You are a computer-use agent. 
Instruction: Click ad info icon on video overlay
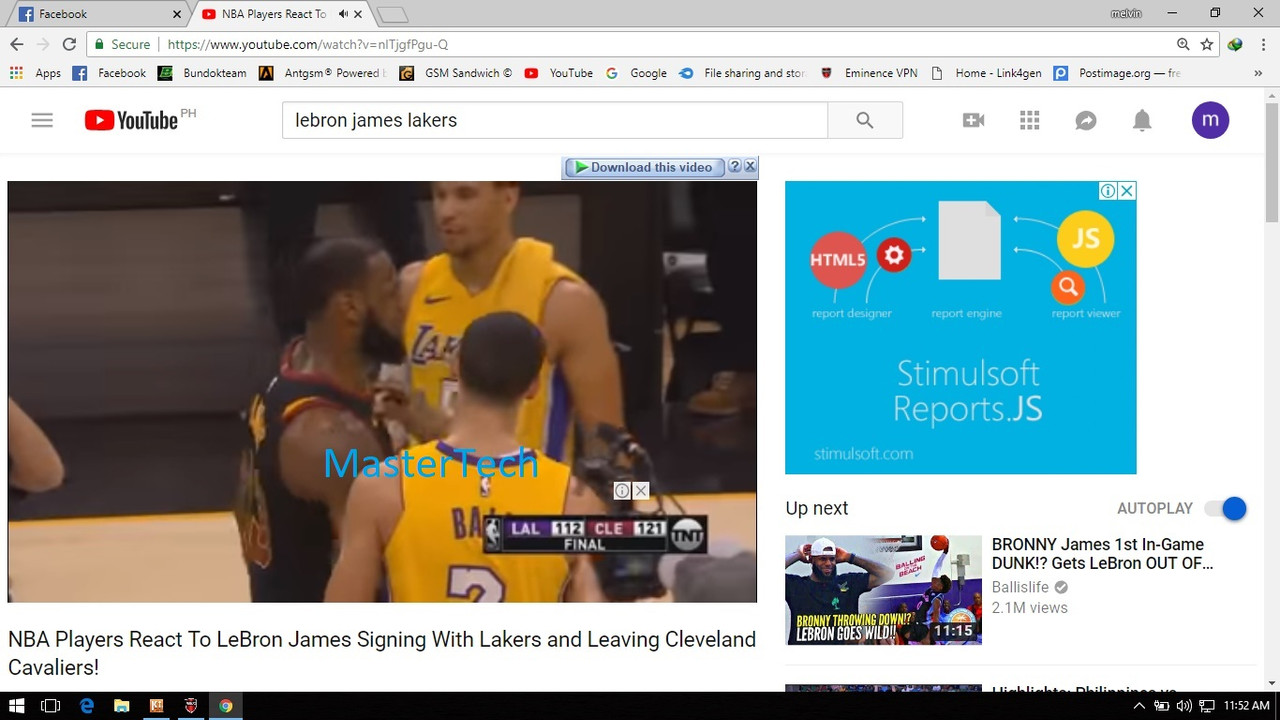(622, 491)
